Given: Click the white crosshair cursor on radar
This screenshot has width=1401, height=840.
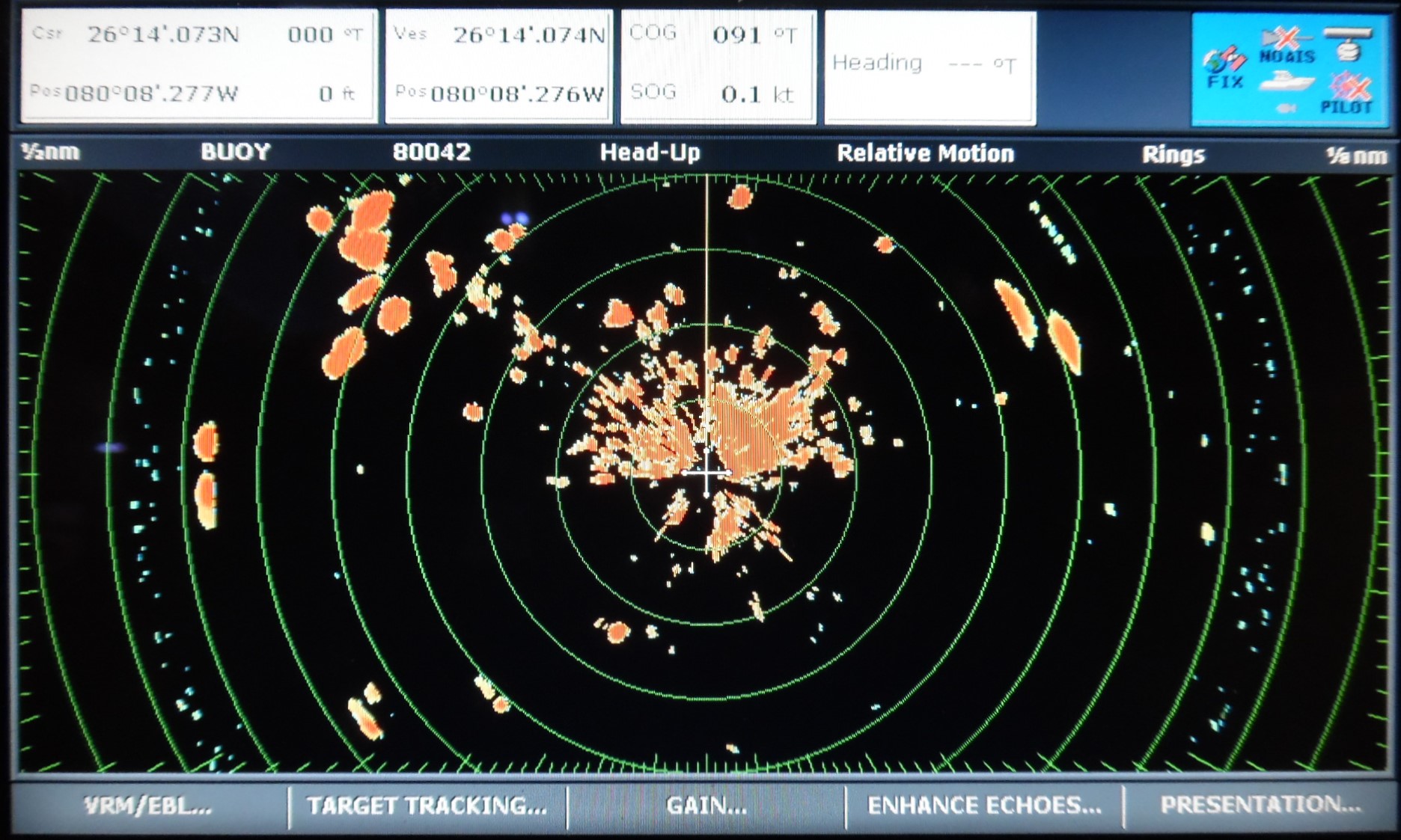Looking at the screenshot, I should pyautogui.click(x=706, y=472).
